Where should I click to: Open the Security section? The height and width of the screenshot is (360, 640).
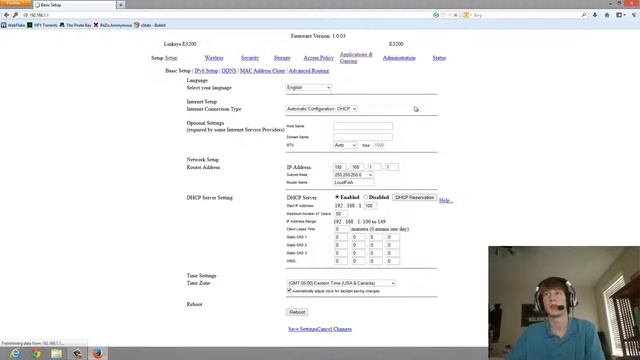250,58
